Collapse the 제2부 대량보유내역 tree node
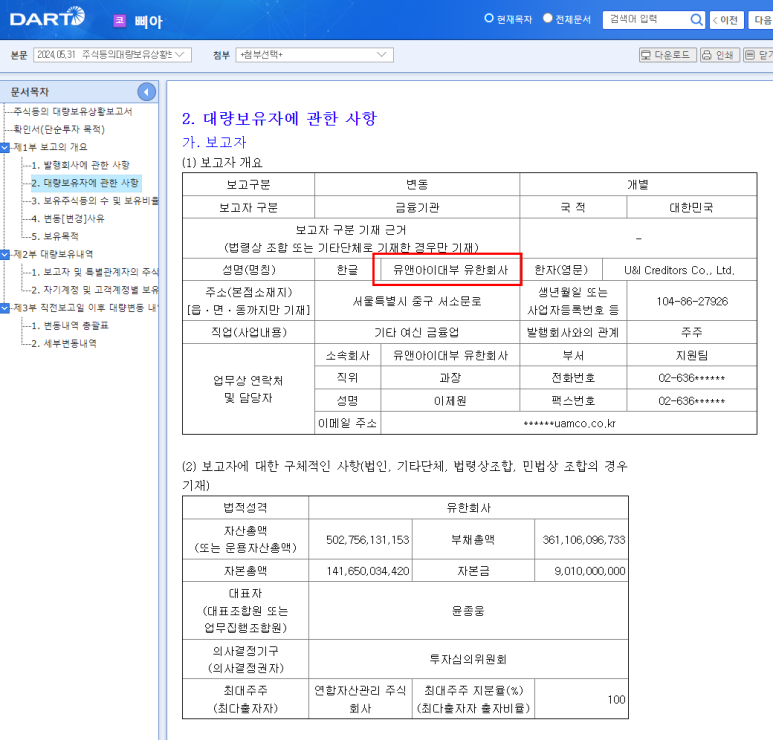Viewport: 773px width, 740px height. [5, 254]
